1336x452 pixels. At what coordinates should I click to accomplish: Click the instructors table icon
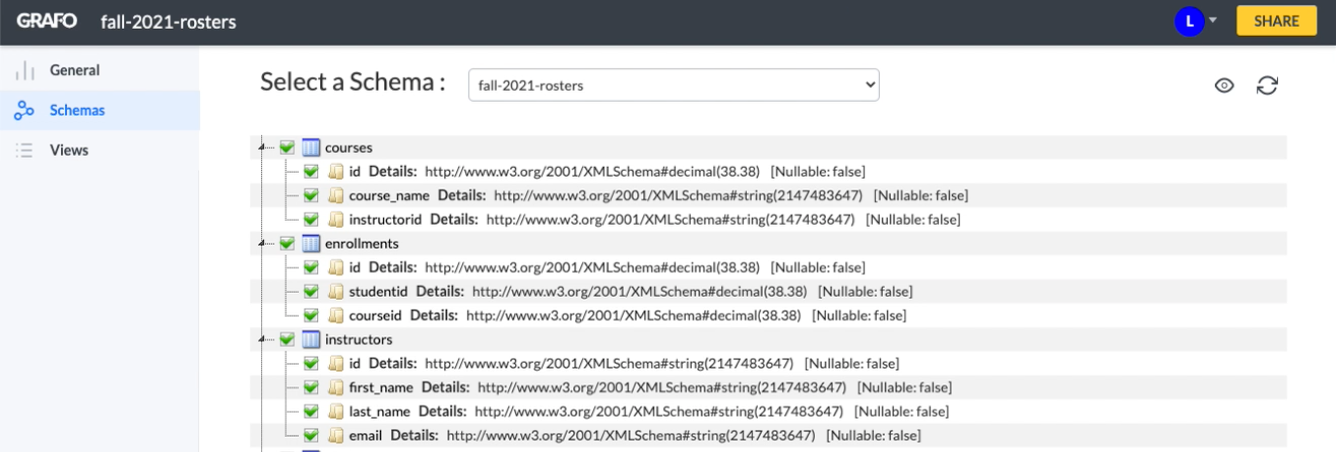[311, 340]
